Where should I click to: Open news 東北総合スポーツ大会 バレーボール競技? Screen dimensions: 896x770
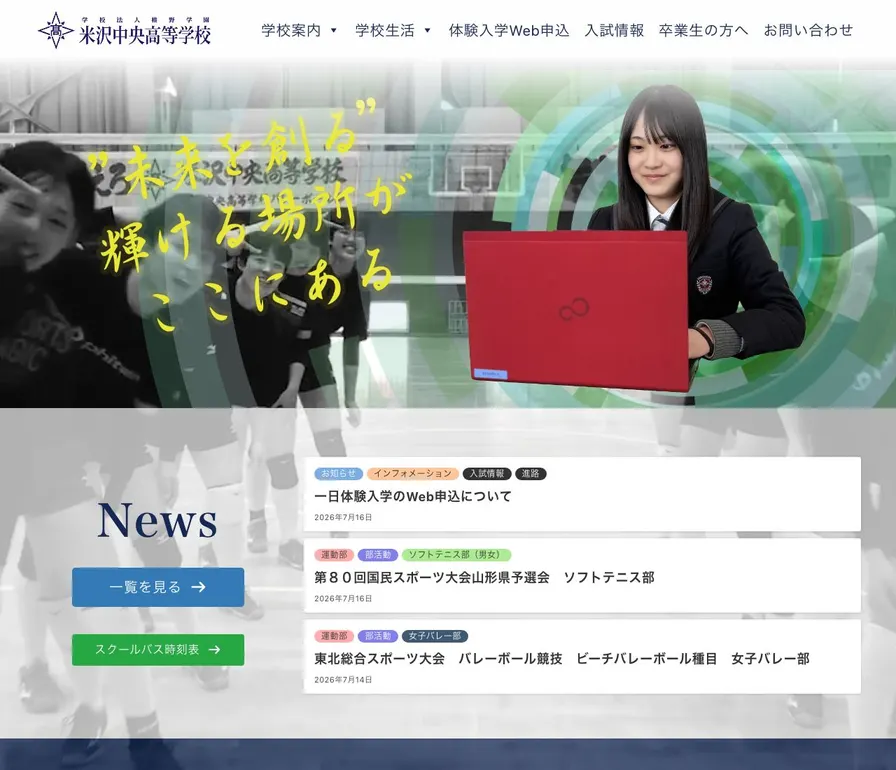pyautogui.click(x=562, y=659)
